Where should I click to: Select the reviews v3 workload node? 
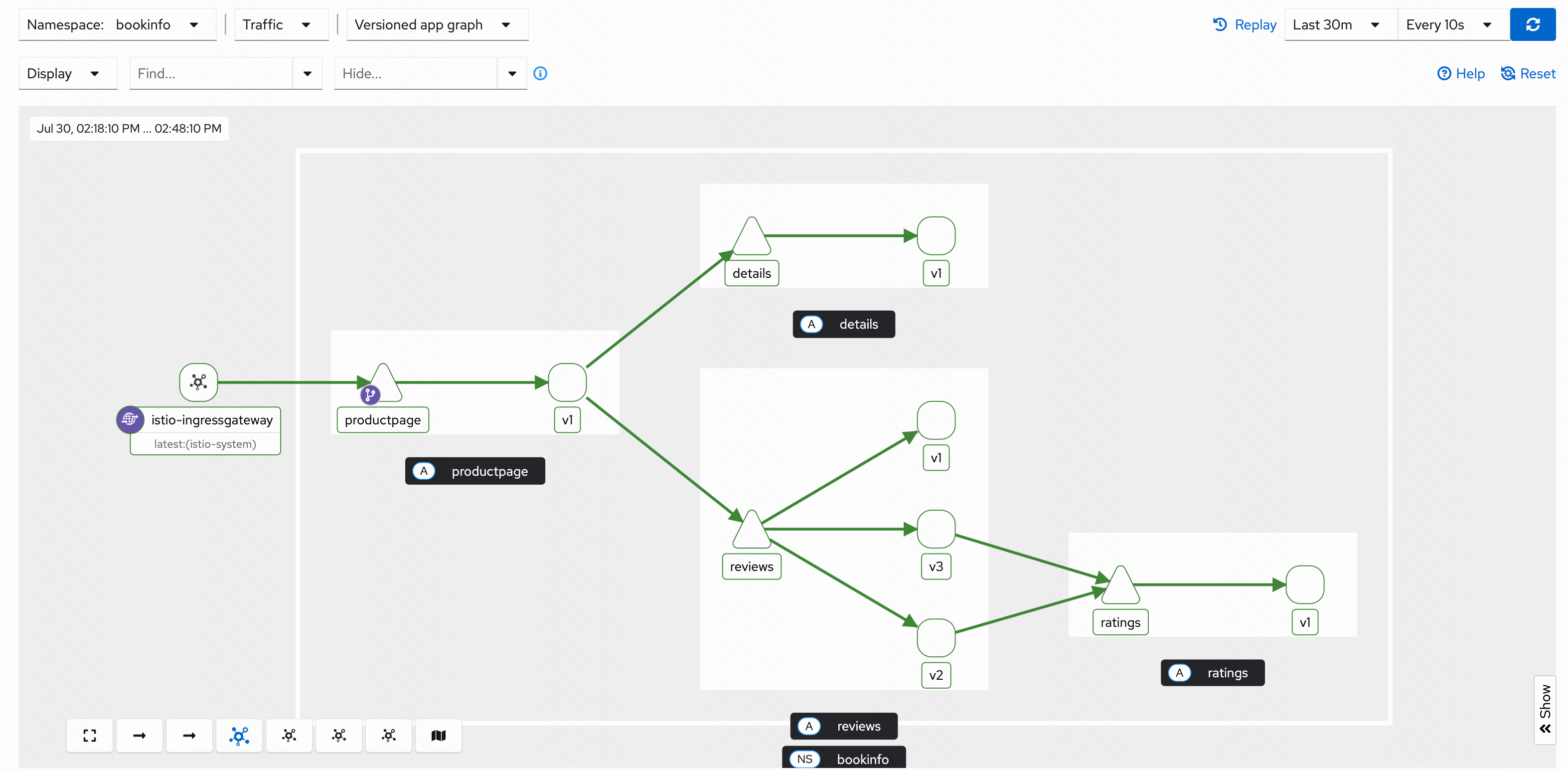(936, 529)
